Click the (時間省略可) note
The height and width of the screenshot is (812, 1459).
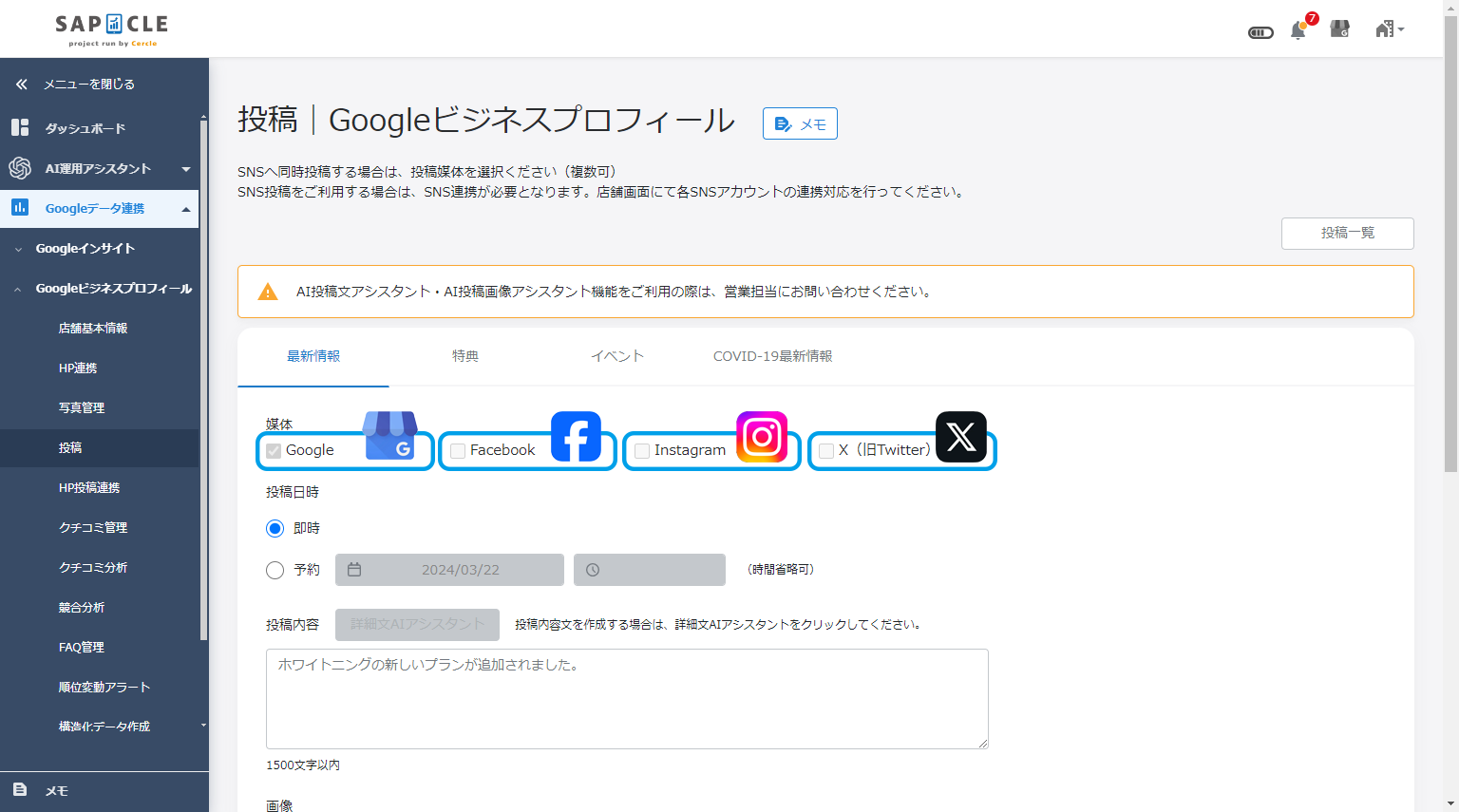(x=781, y=570)
